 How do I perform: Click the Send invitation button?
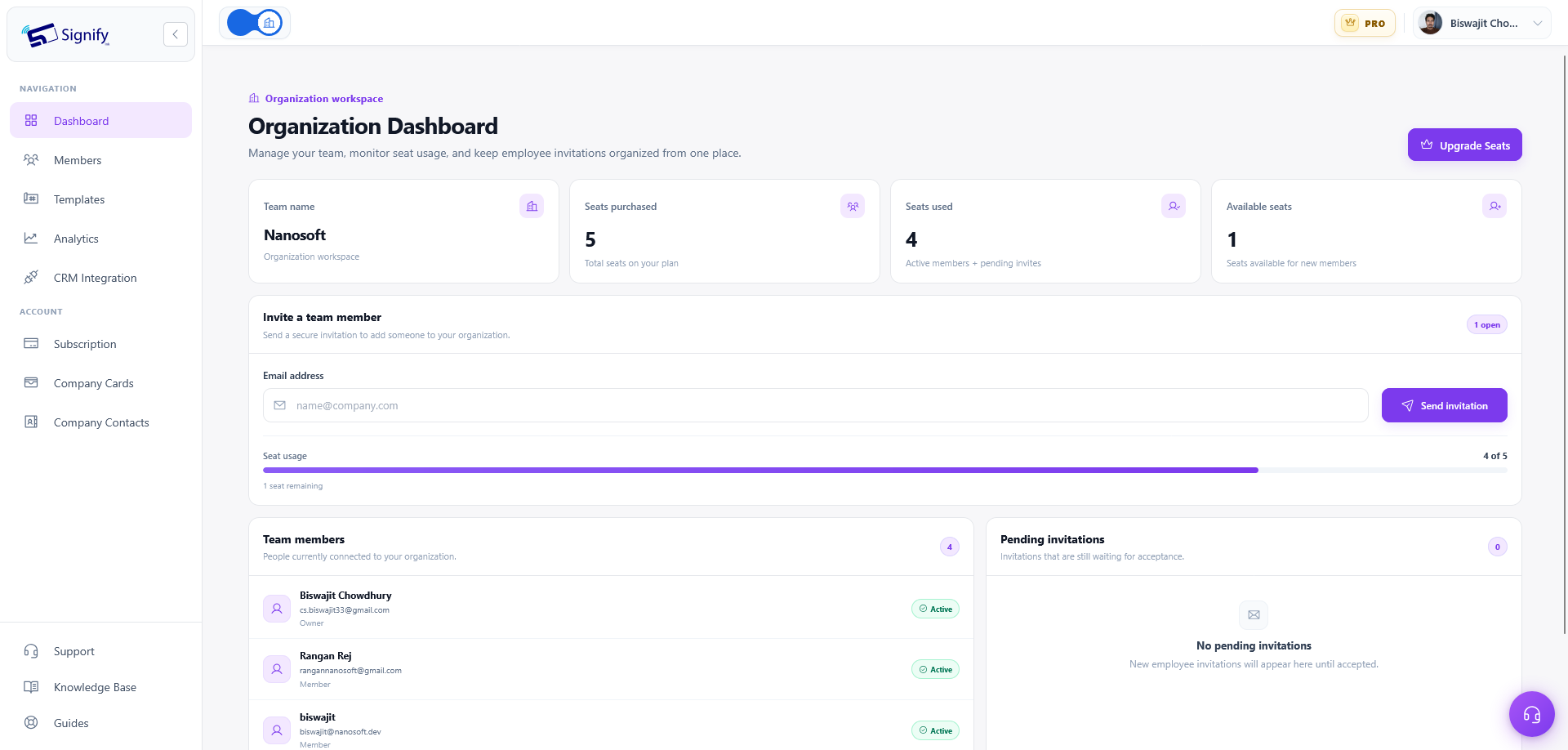[1444, 405]
